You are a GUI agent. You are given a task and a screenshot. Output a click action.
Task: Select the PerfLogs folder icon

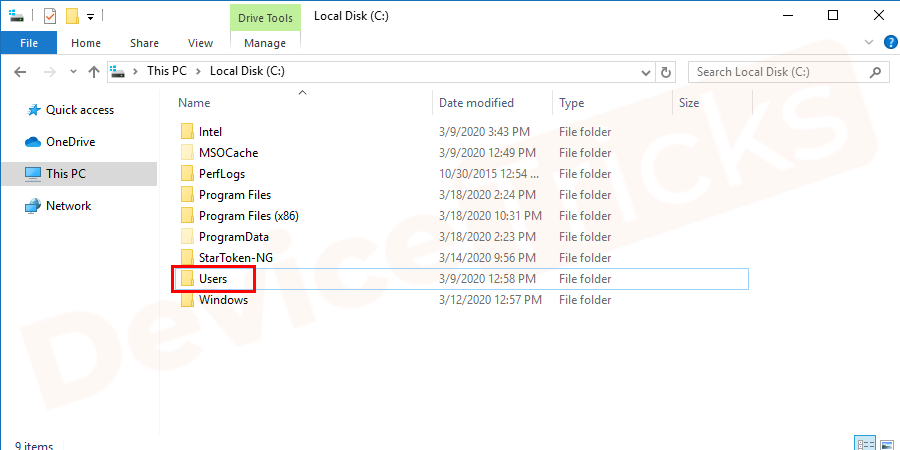(187, 174)
